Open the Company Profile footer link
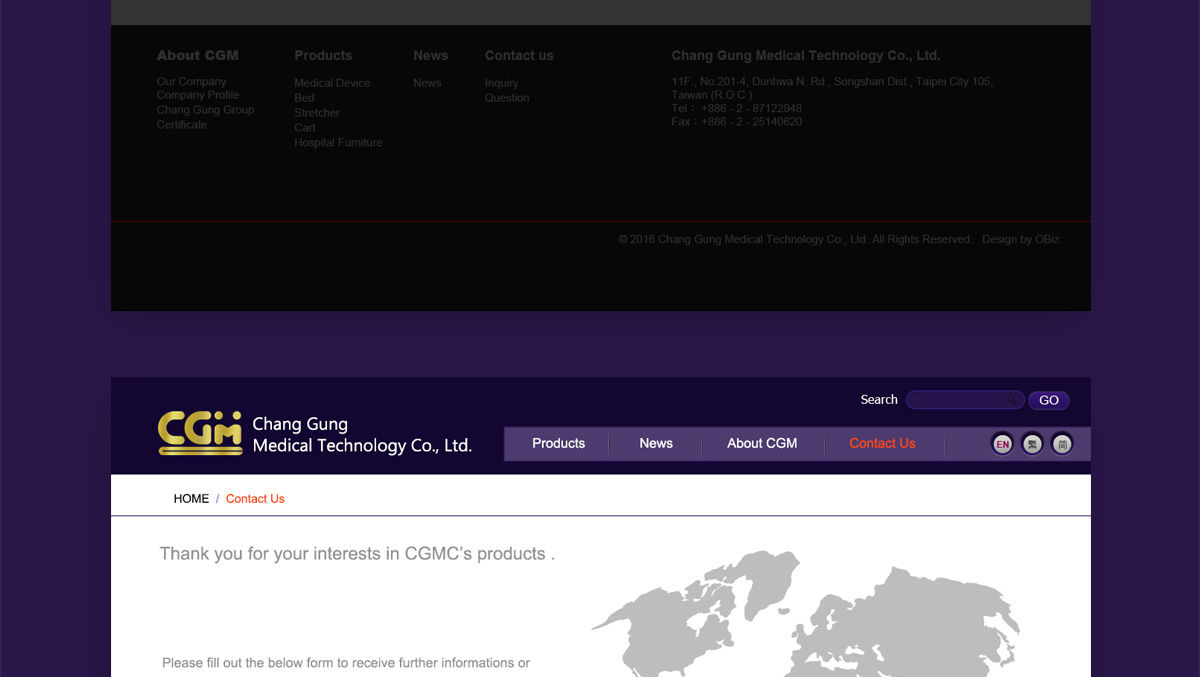This screenshot has height=677, width=1200. (x=198, y=95)
